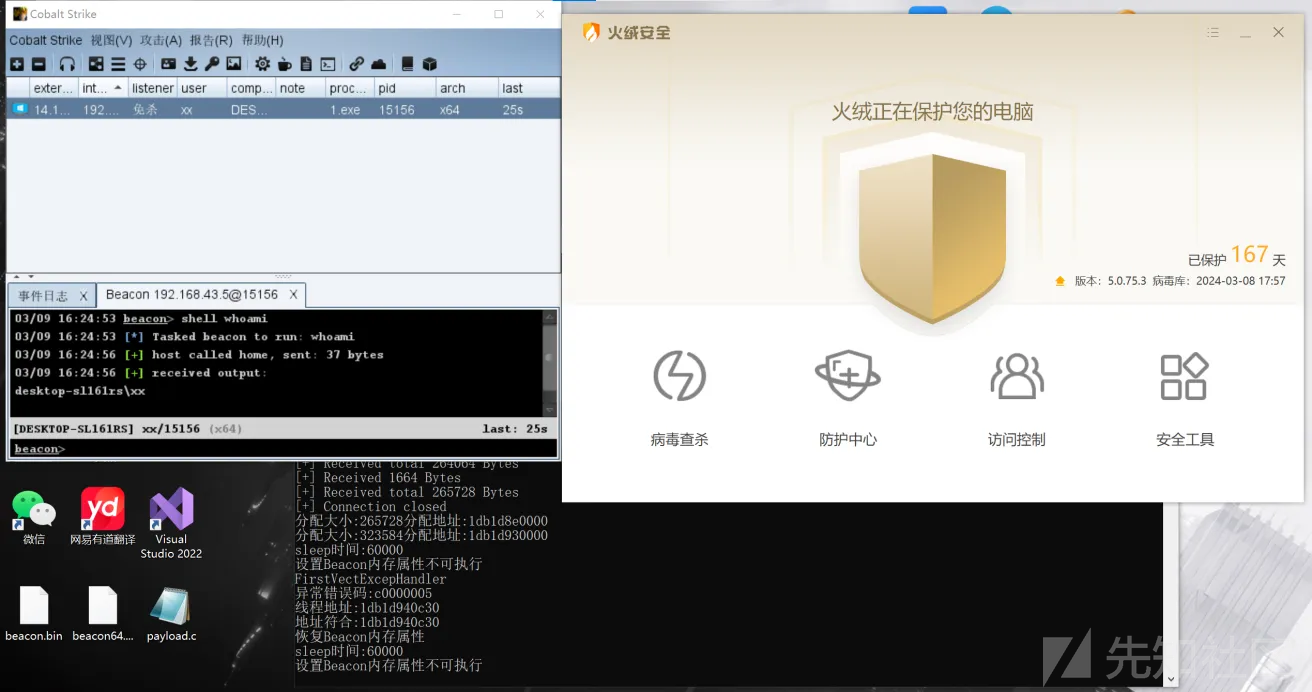Close the 事件日志 tab
The width and height of the screenshot is (1312, 692).
(84, 296)
